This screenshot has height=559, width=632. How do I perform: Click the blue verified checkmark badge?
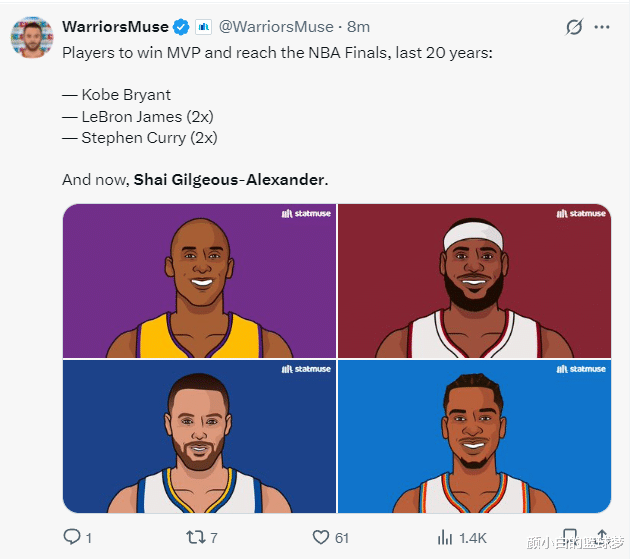point(181,27)
